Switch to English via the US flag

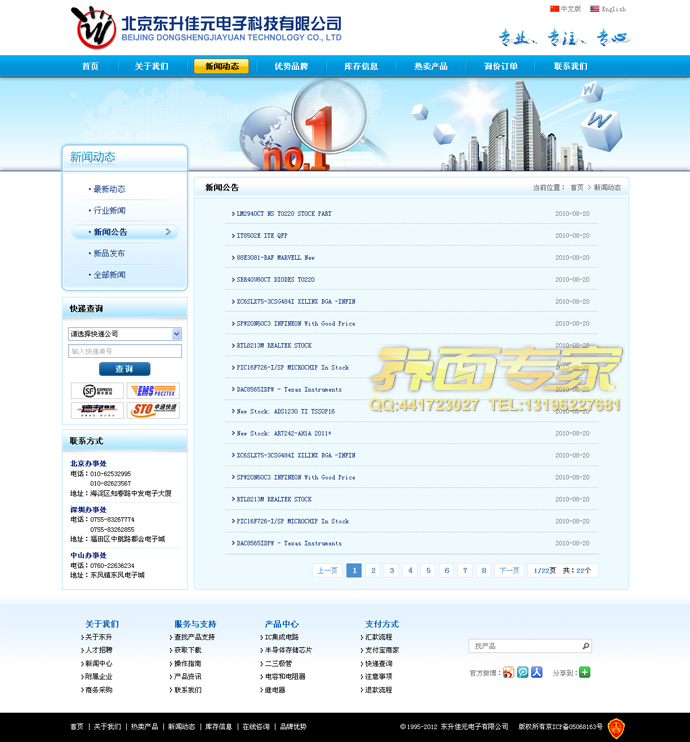coord(595,8)
